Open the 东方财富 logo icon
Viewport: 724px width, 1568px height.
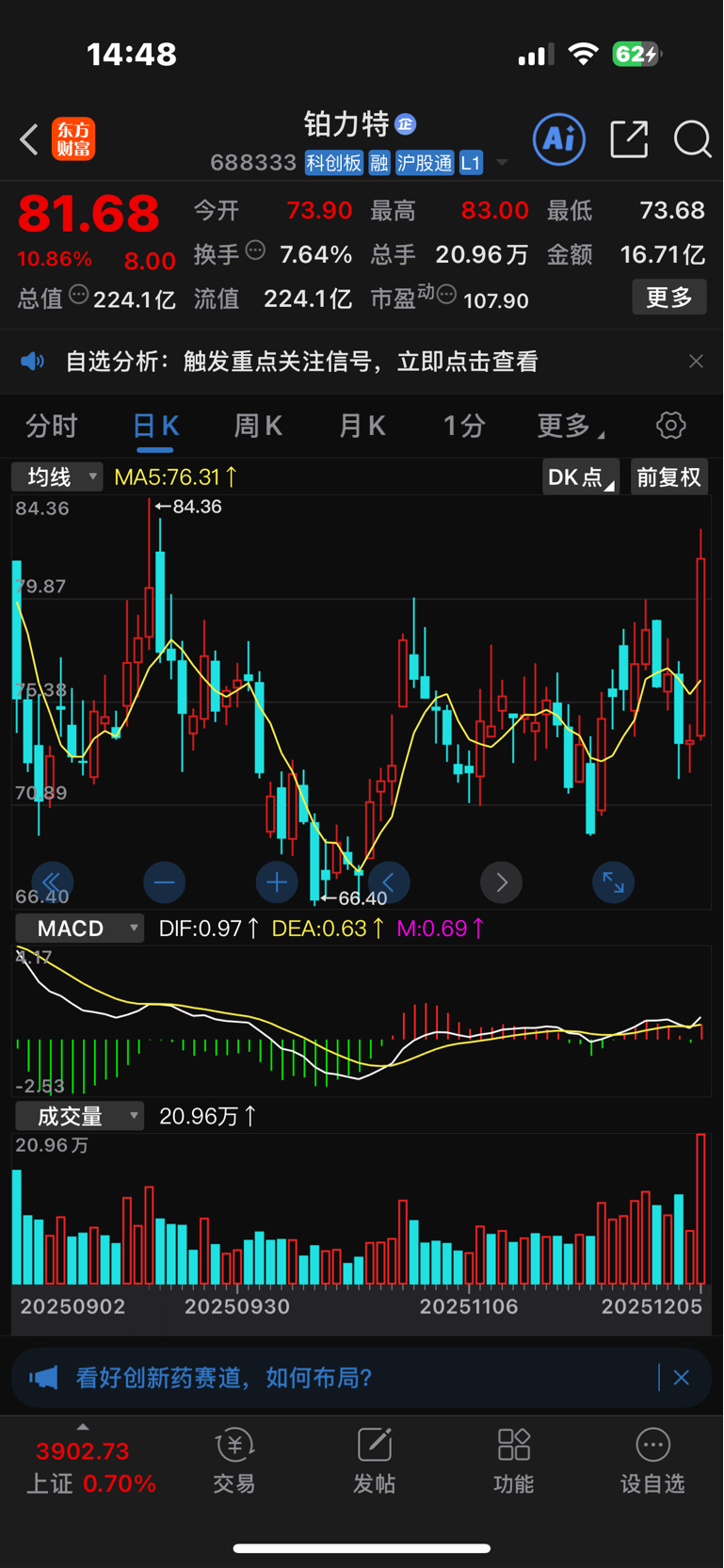73,139
